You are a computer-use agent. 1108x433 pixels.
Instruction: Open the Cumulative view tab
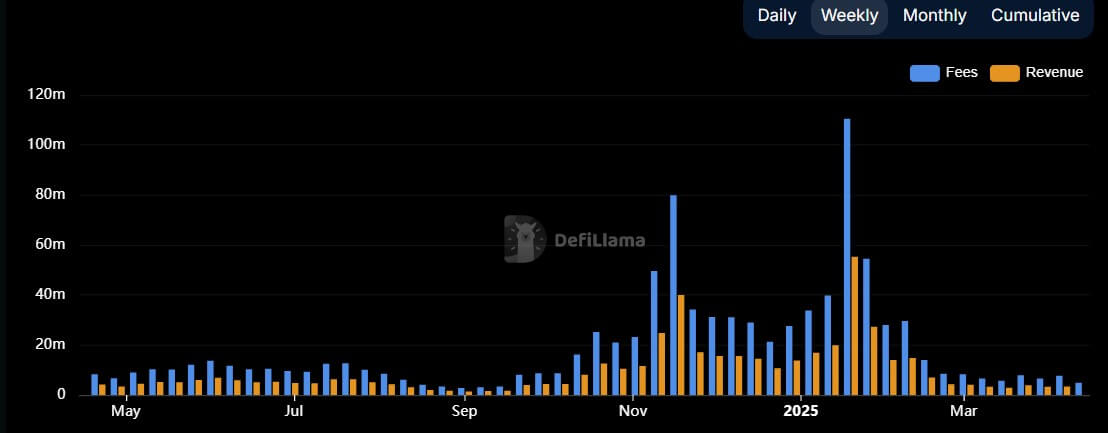(x=1035, y=16)
